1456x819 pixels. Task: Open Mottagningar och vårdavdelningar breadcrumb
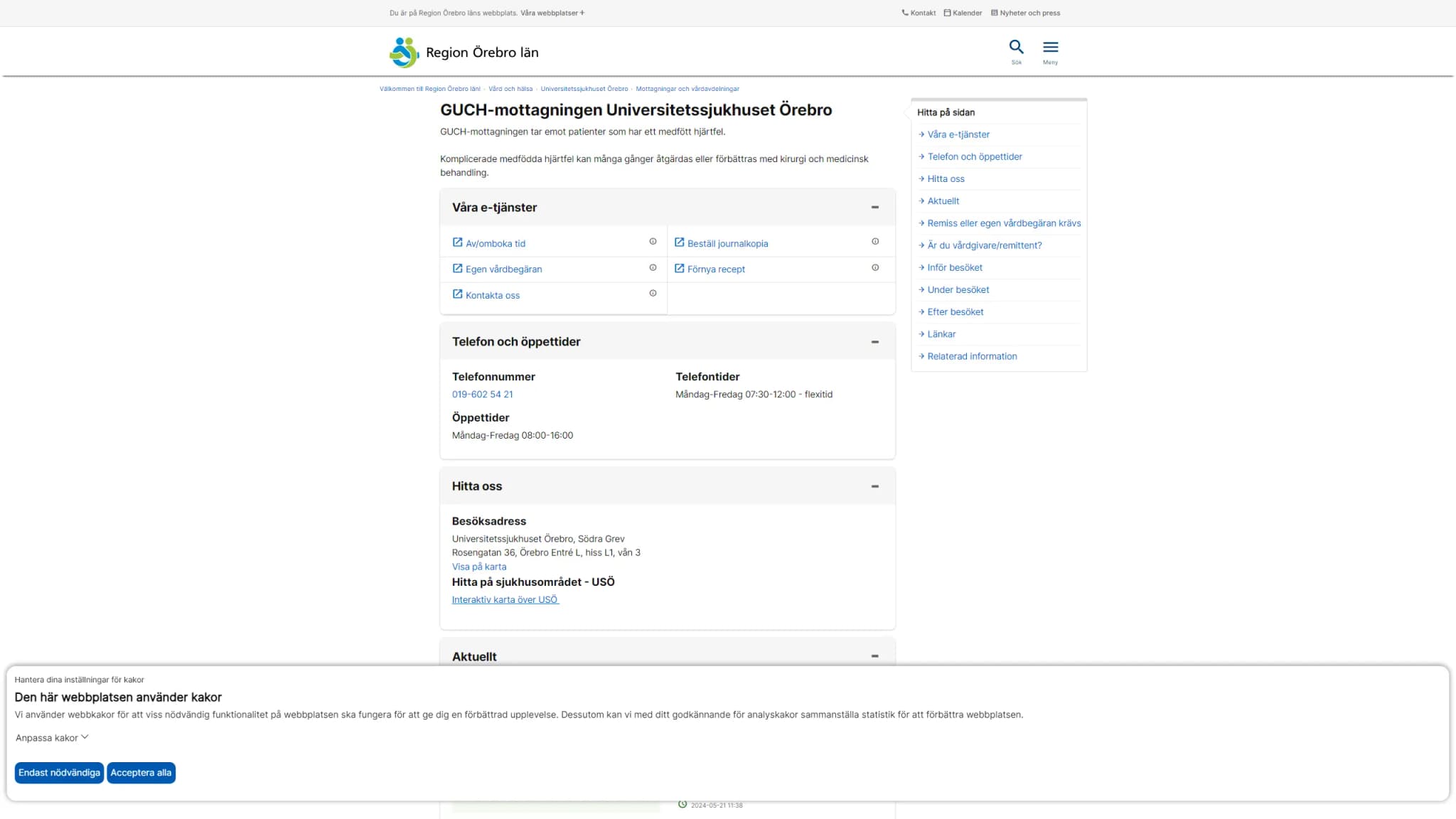click(x=687, y=89)
